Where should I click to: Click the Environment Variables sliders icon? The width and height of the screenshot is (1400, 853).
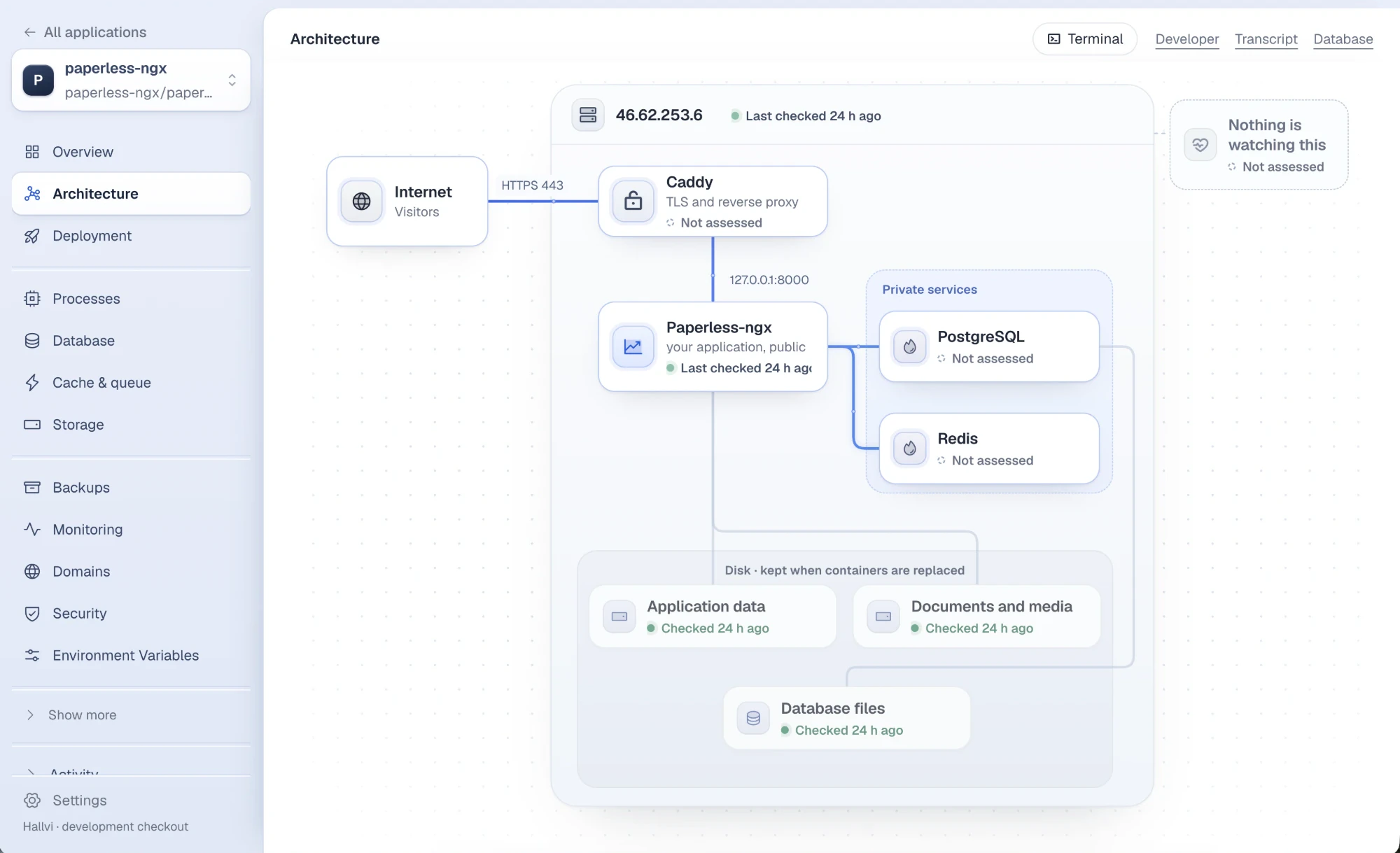[32, 656]
